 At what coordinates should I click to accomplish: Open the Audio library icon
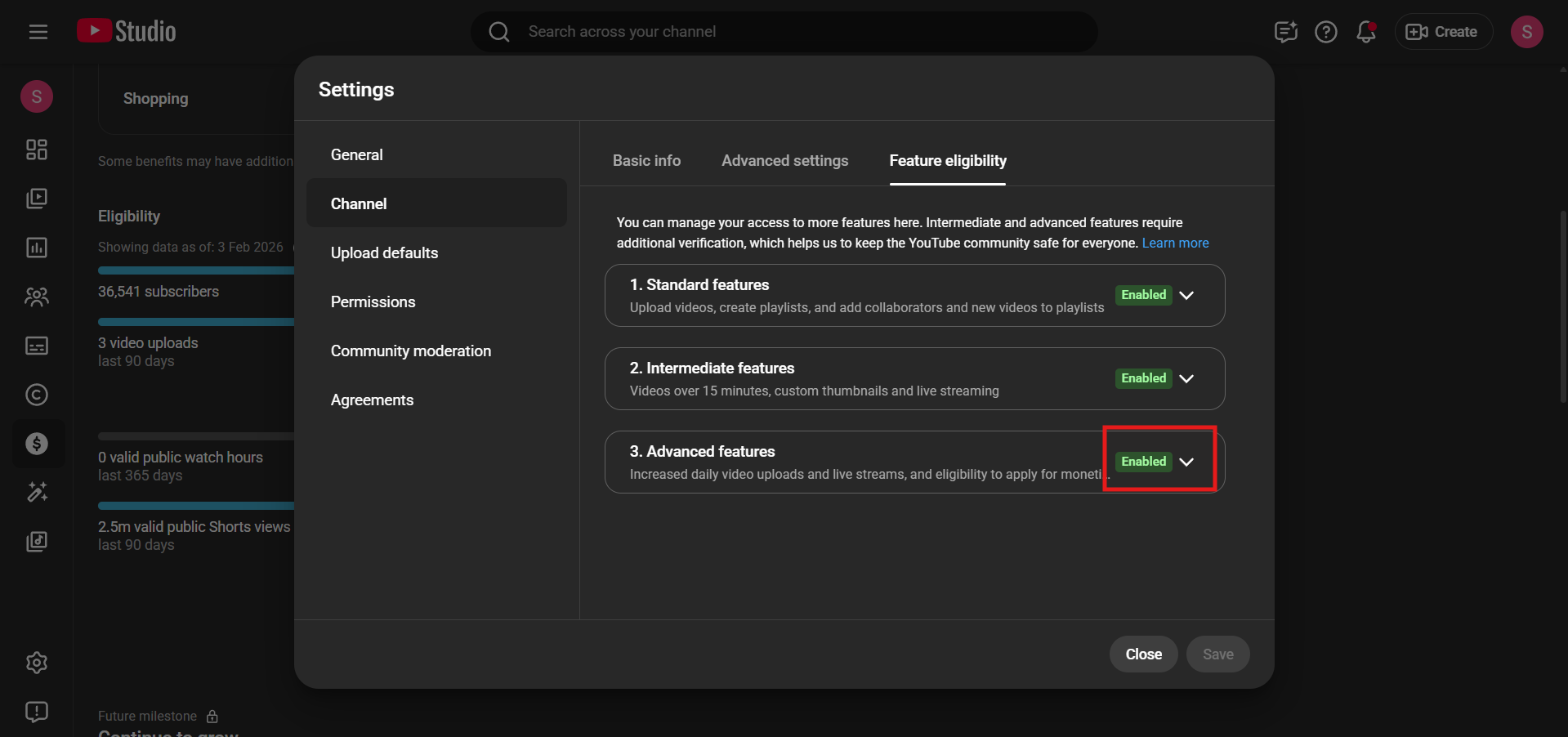(37, 542)
